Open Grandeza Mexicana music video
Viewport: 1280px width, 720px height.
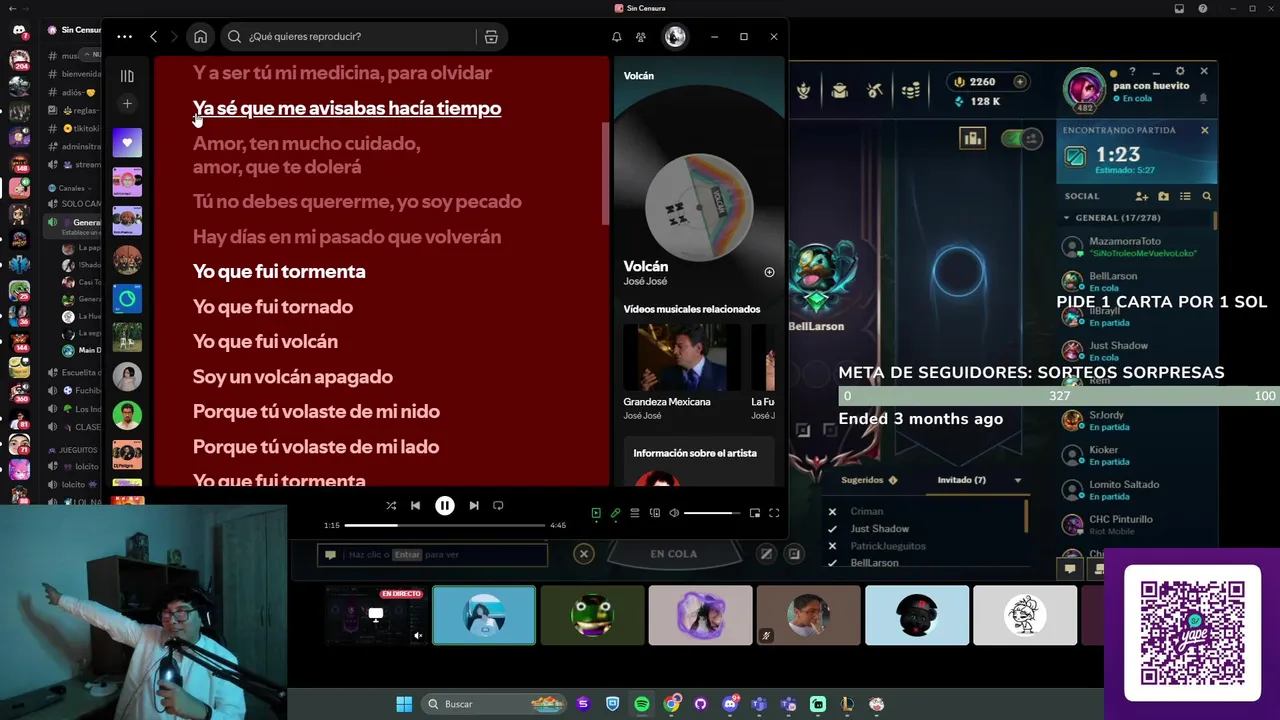[682, 357]
